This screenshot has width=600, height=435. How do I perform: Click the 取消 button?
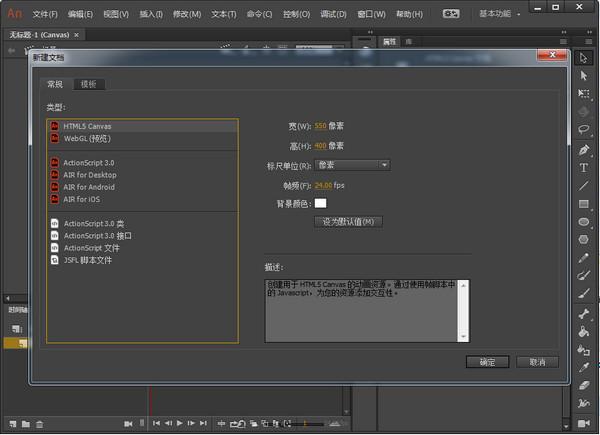(537, 362)
